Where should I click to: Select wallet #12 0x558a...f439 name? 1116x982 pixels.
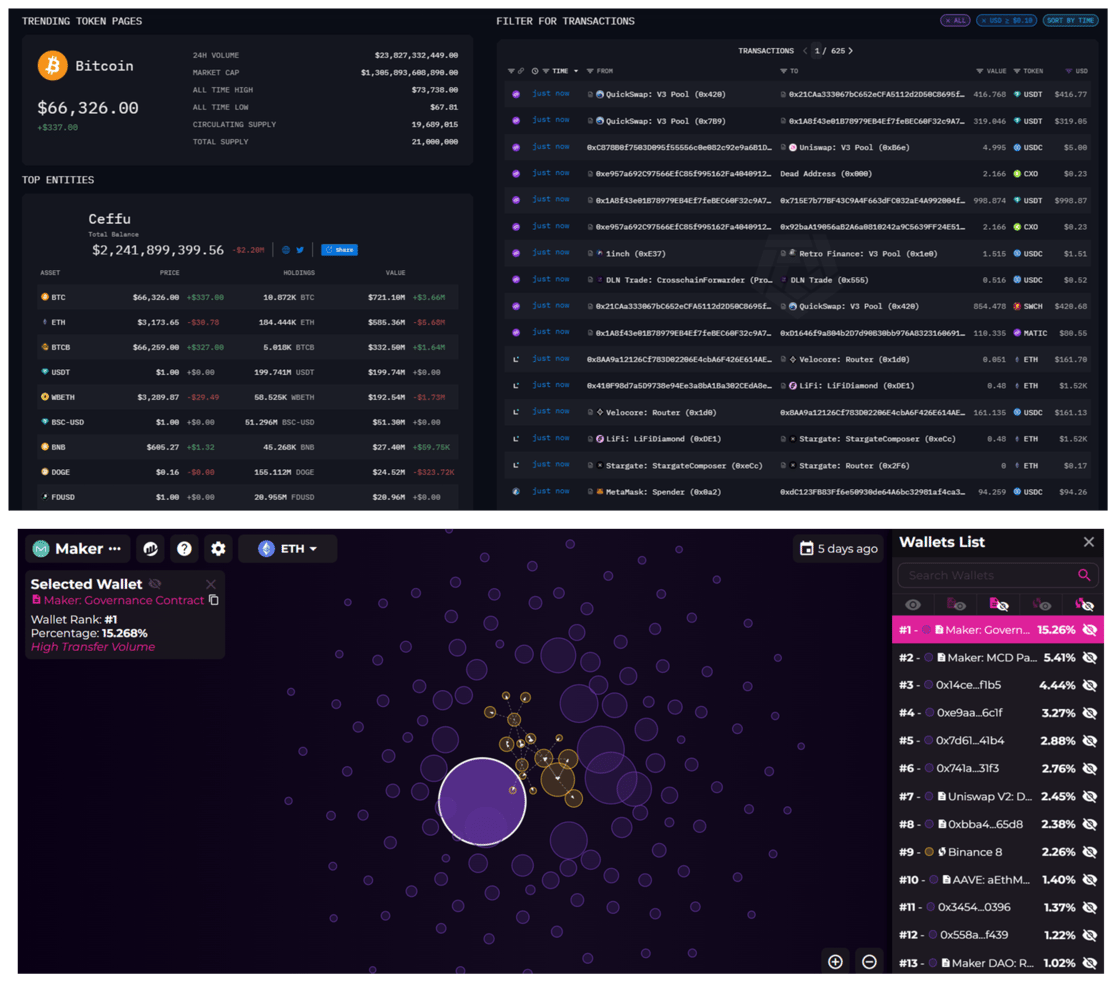tap(974, 935)
